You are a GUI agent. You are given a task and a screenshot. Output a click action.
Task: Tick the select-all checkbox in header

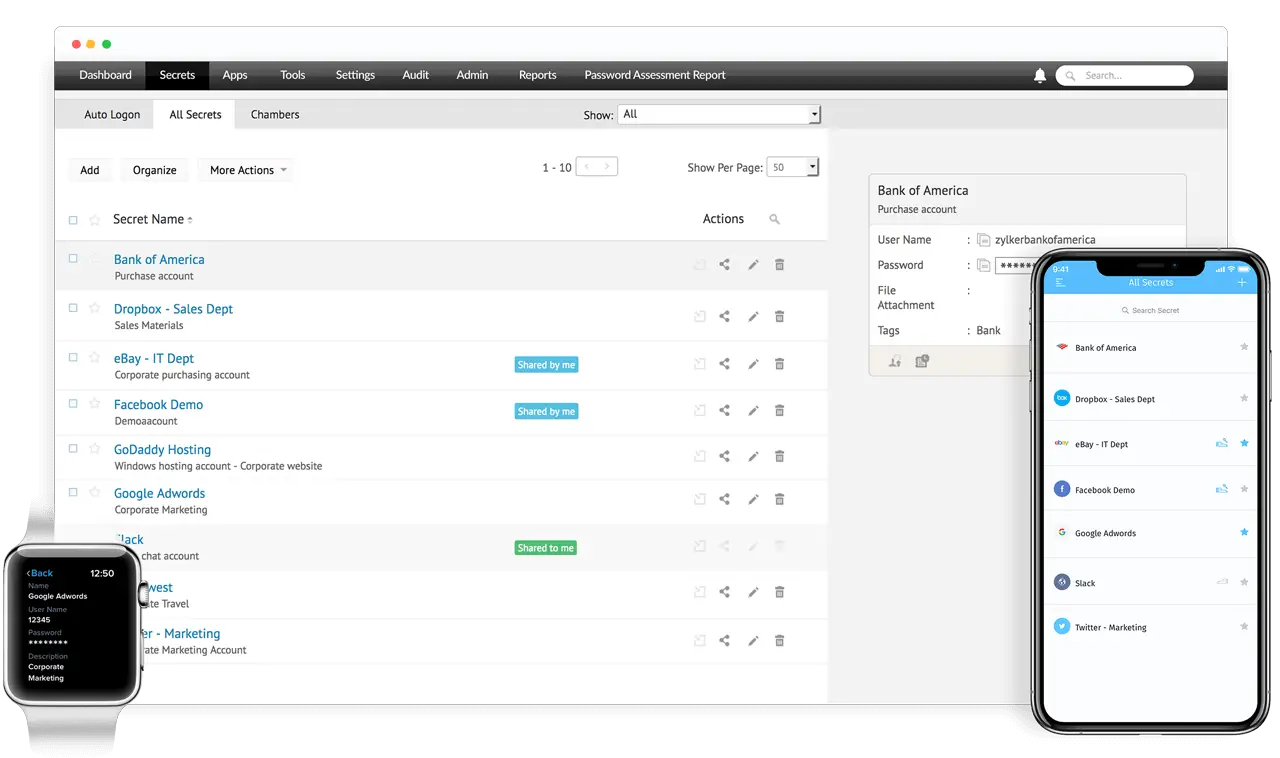point(73,220)
